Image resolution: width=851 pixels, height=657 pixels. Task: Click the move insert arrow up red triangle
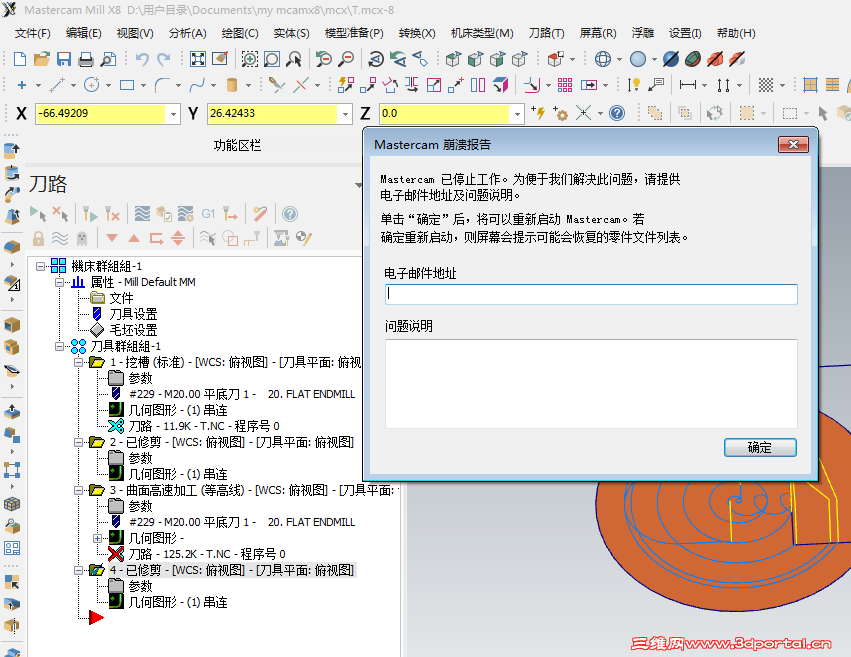pos(134,238)
